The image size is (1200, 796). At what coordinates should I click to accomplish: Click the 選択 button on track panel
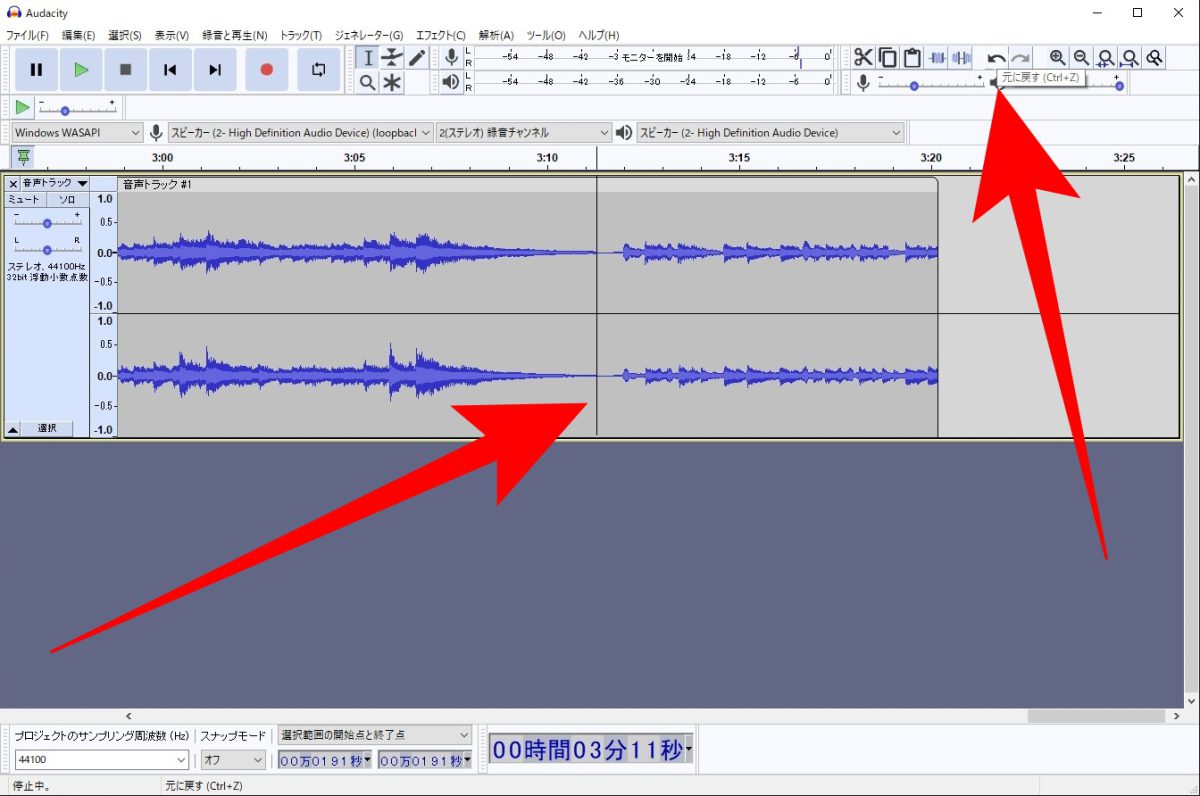47,428
